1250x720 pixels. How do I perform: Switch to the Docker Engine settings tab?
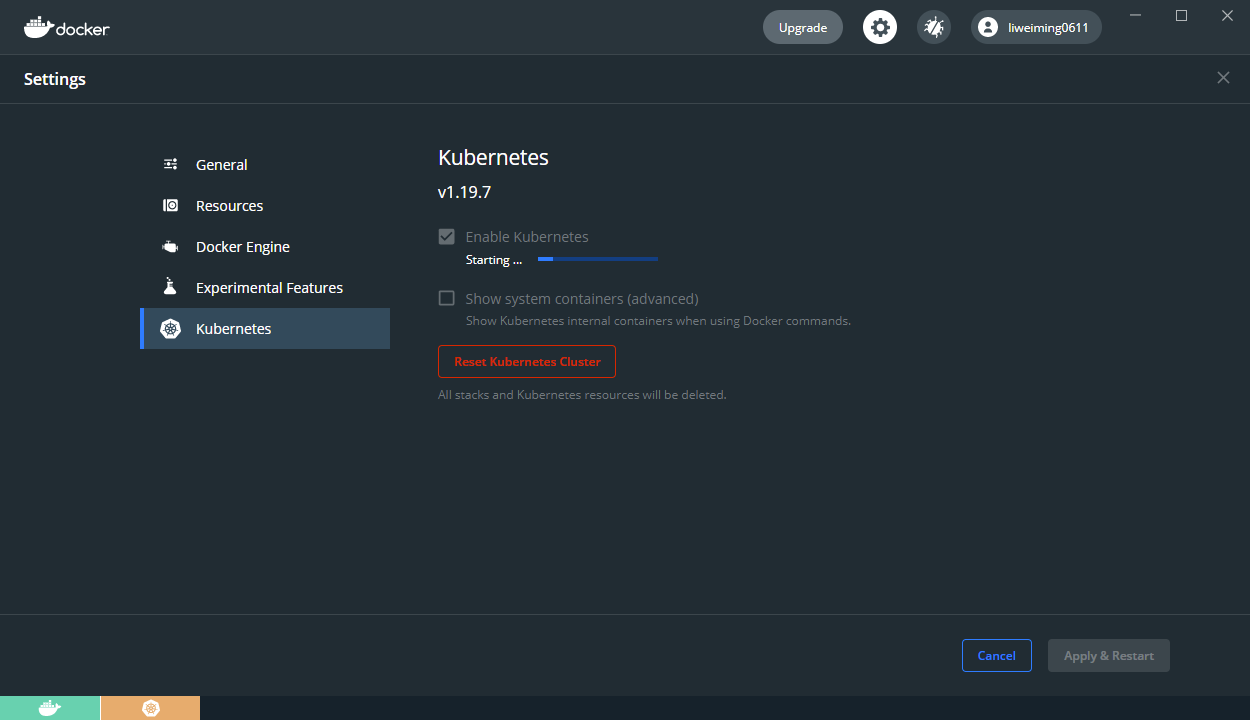tap(243, 247)
